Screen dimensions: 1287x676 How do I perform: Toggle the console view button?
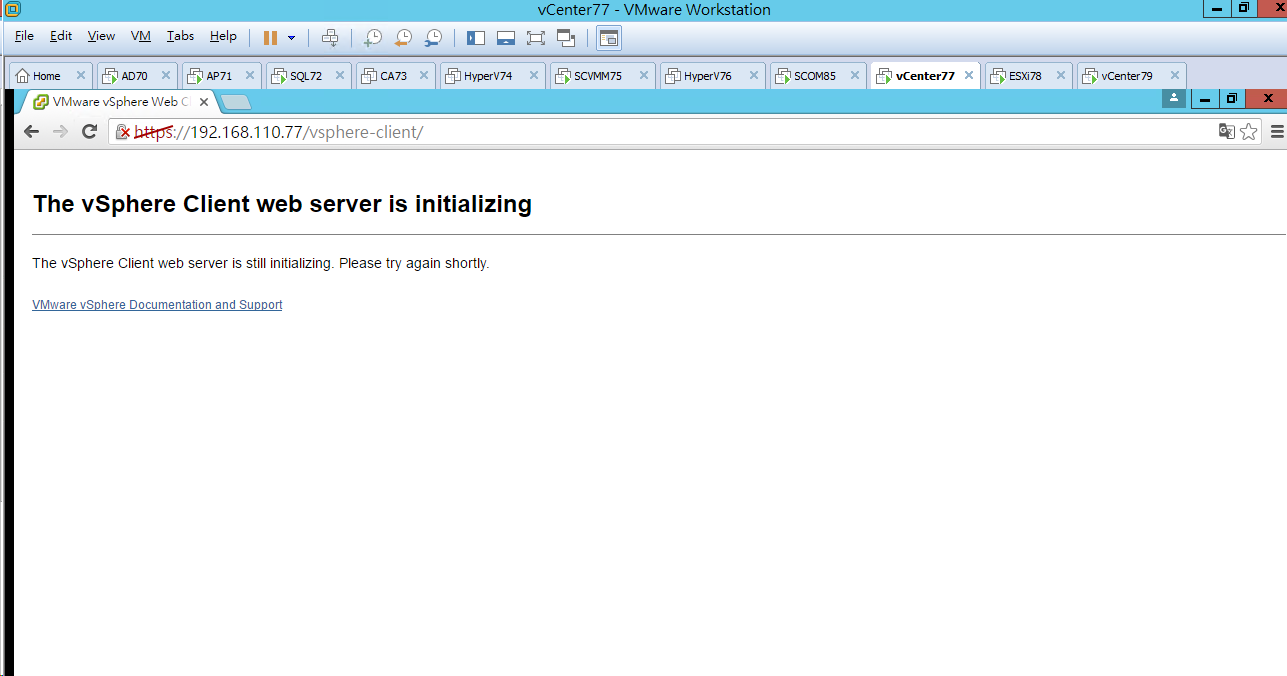pyautogui.click(x=608, y=38)
